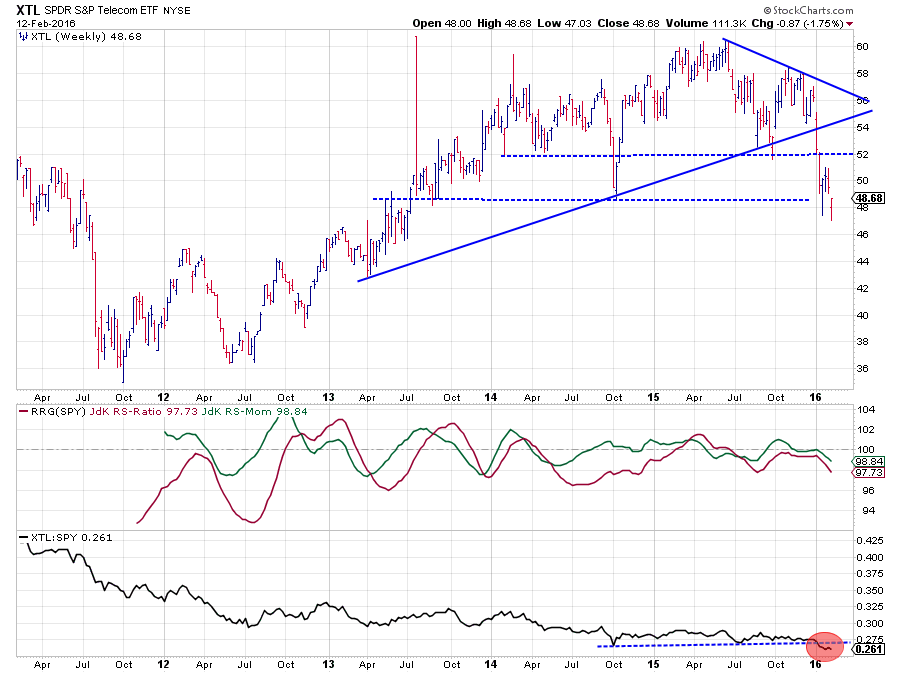Click the Volume 111.3K value
Screen dimensions: 900x673
tap(705, 24)
